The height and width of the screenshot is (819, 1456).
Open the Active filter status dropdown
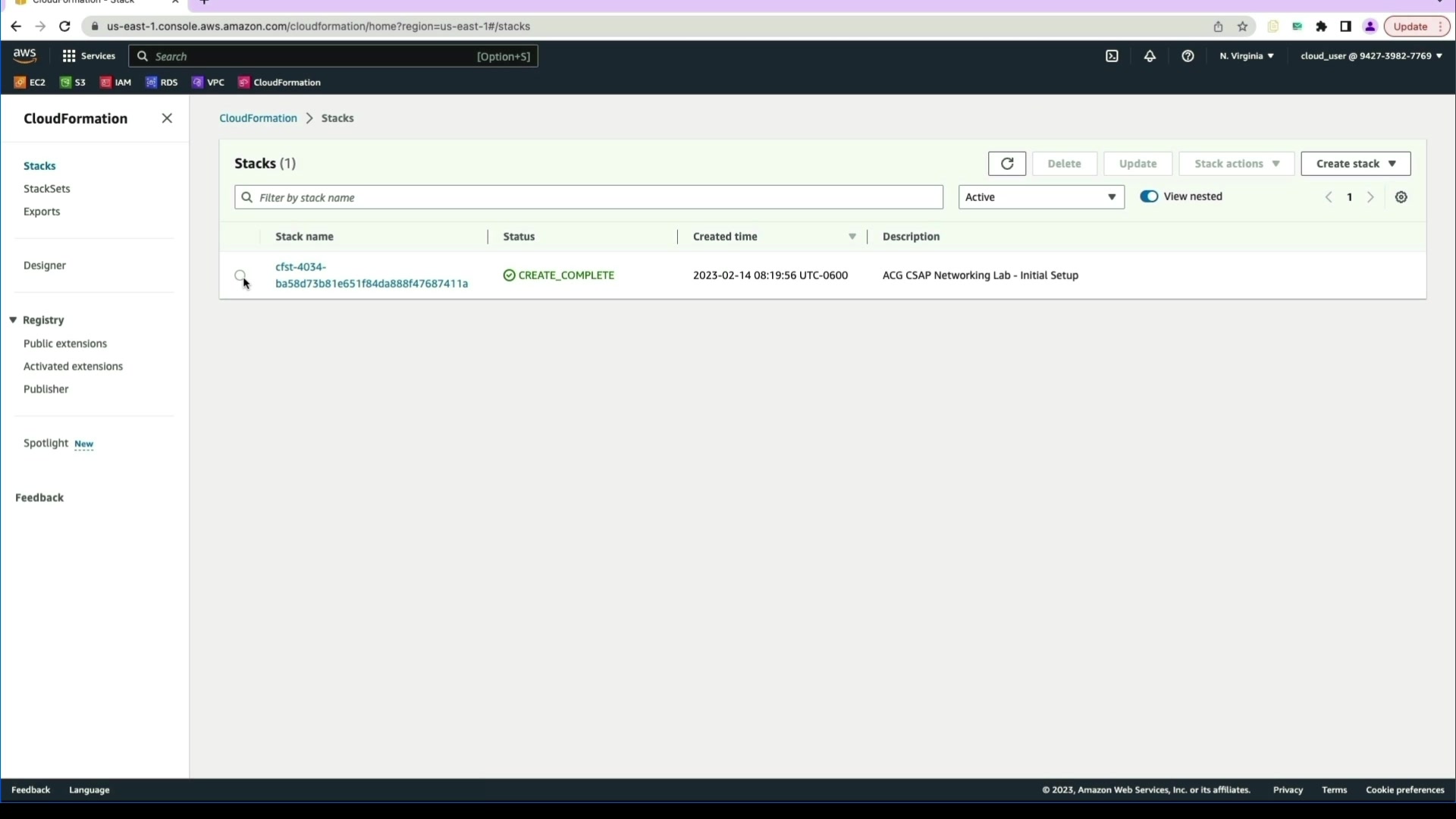(x=1040, y=197)
